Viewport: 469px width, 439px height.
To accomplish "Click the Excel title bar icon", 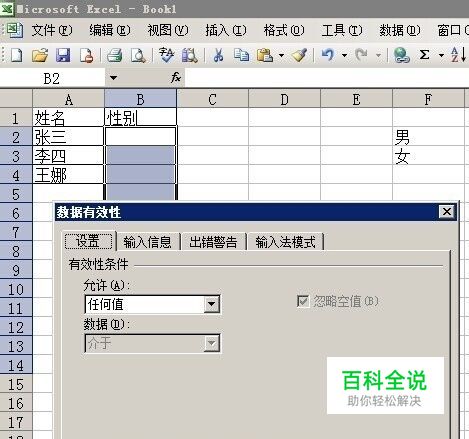I will pos(6,8).
